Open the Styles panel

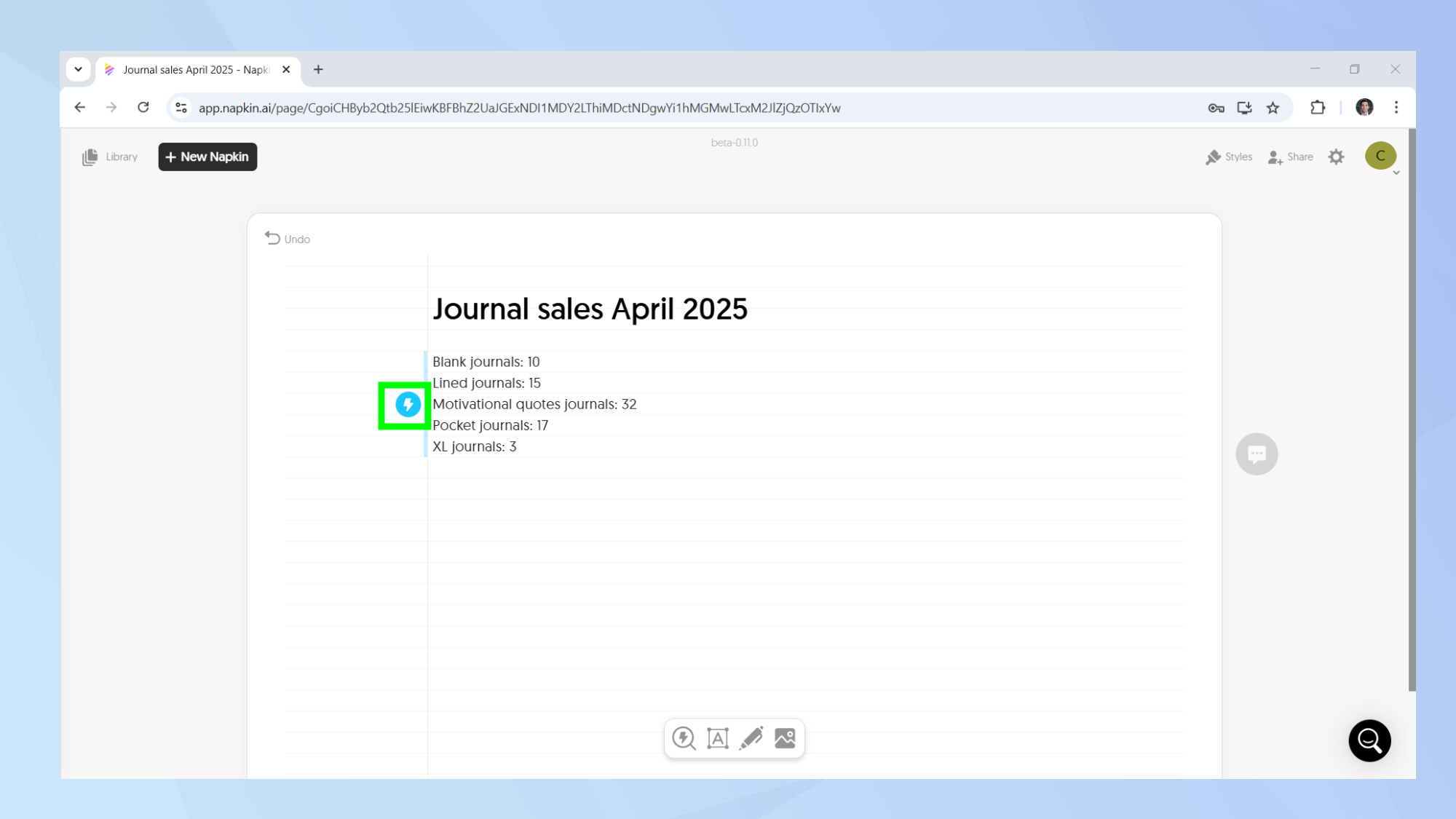coord(1229,157)
